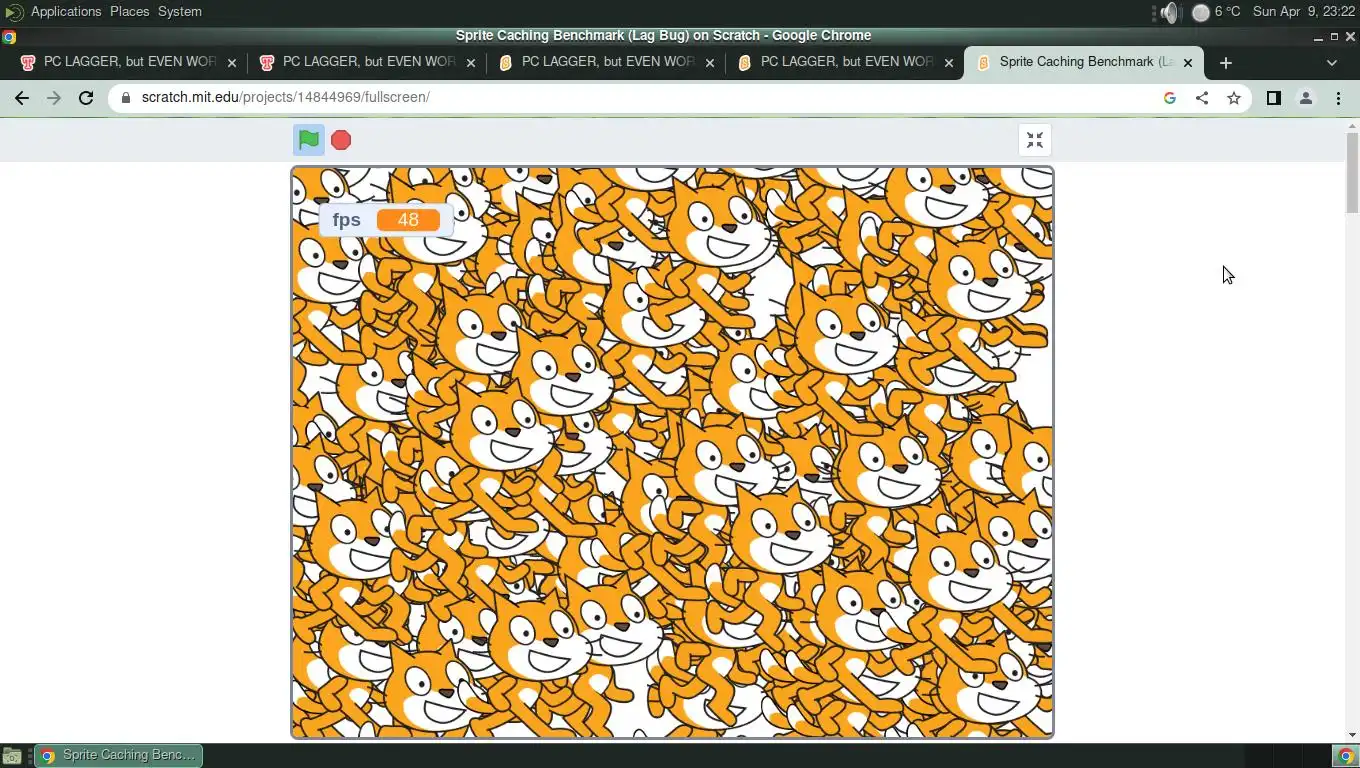The width and height of the screenshot is (1360, 768).
Task: Reload the Scratch page
Action: pos(86,98)
